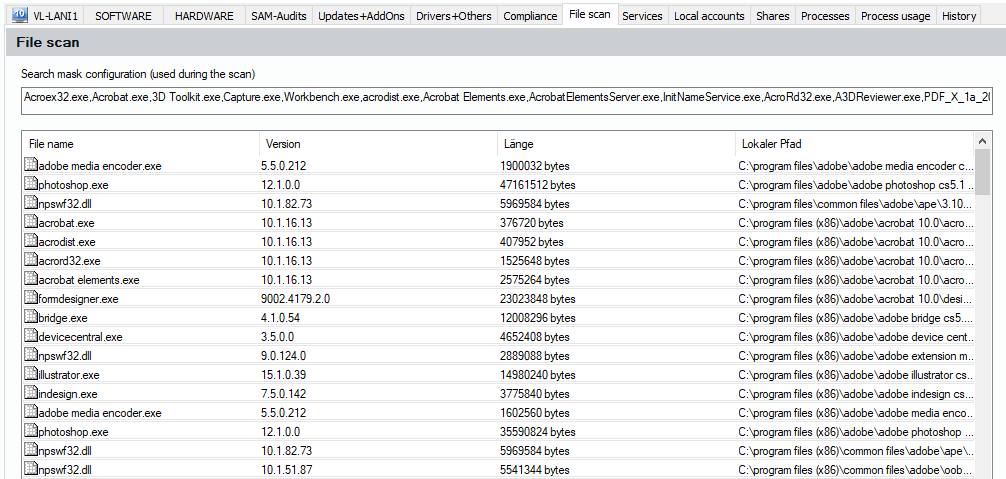Click file icon beside illustrator.exe
The width and height of the screenshot is (1006, 479).
point(30,374)
